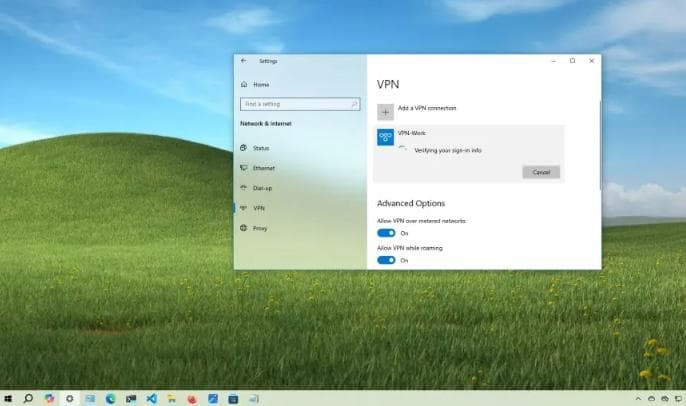Screen dimensions: 686x406
Task: Open the Windows Start menu
Action: coord(8,399)
